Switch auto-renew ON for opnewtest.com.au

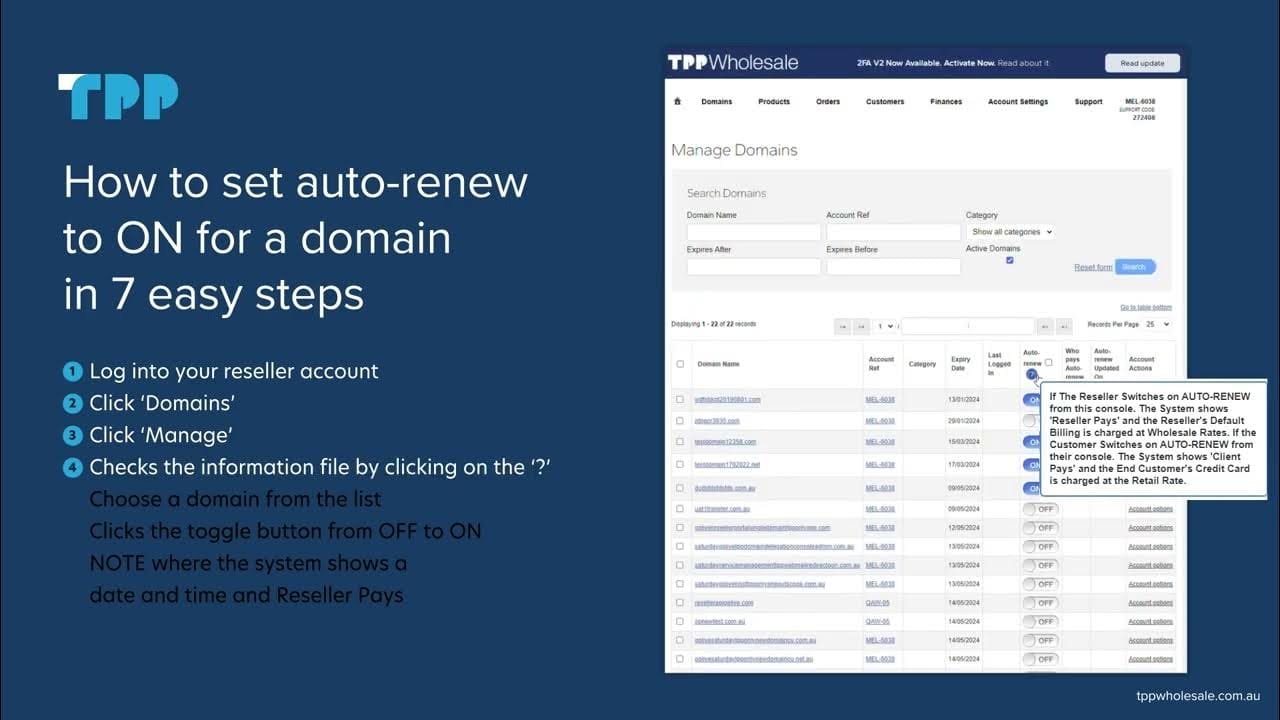point(1040,622)
